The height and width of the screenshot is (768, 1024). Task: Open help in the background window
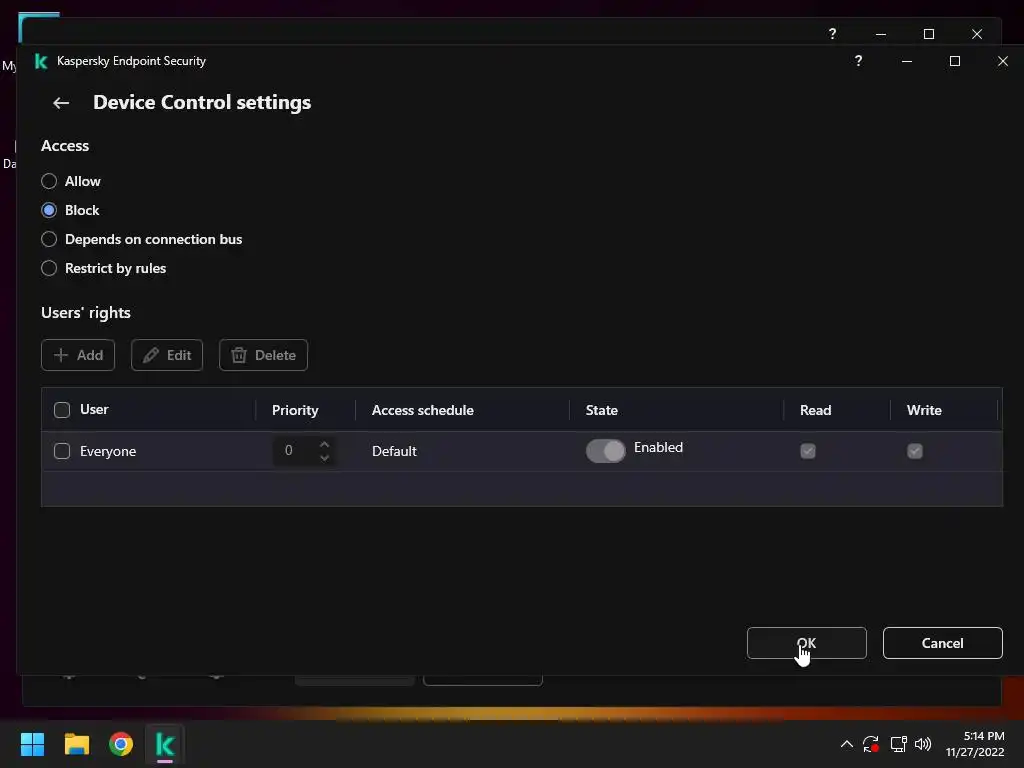point(832,33)
